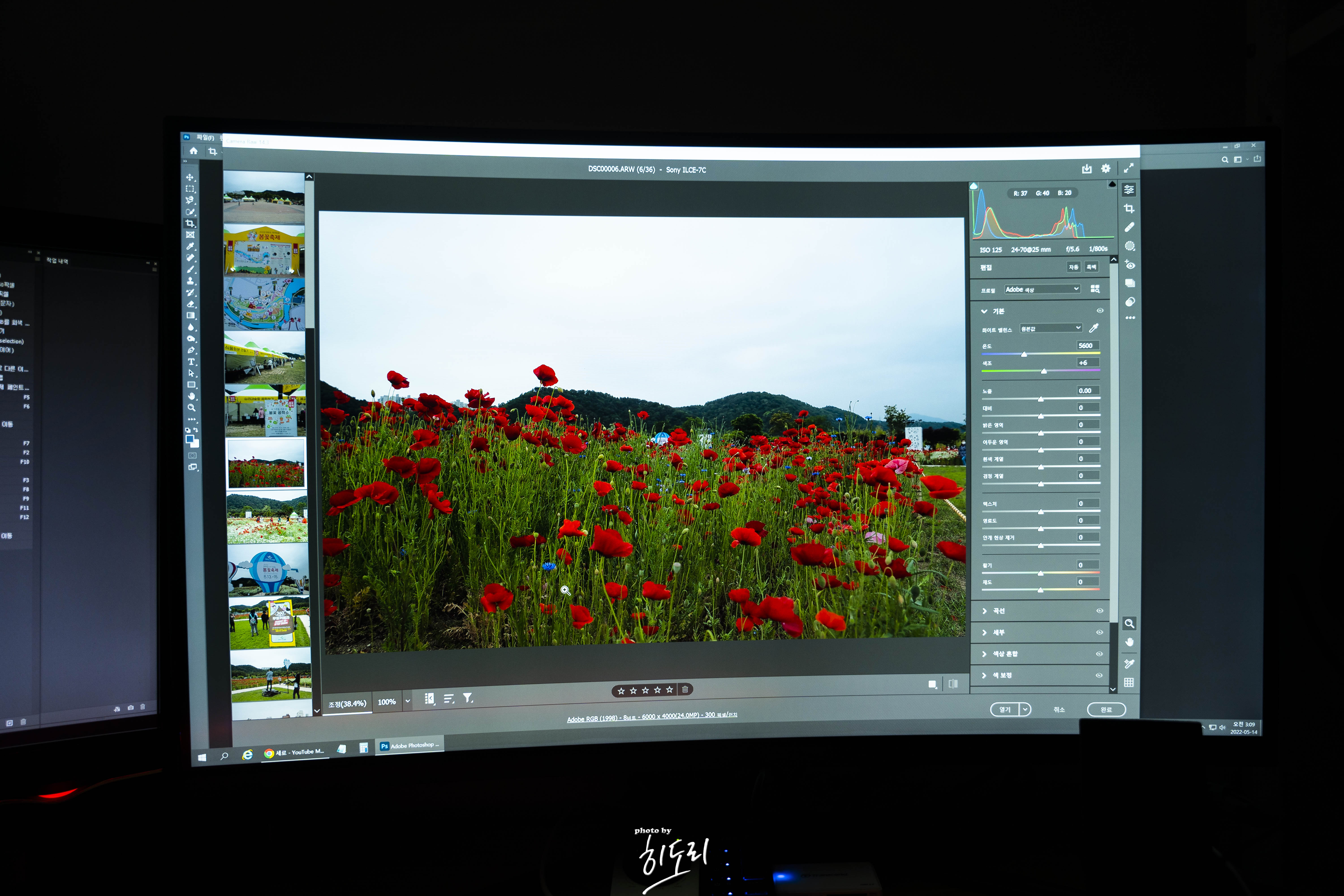Open the Camera Raw preferences gear
Screen dimensions: 1344x896
tap(1106, 169)
